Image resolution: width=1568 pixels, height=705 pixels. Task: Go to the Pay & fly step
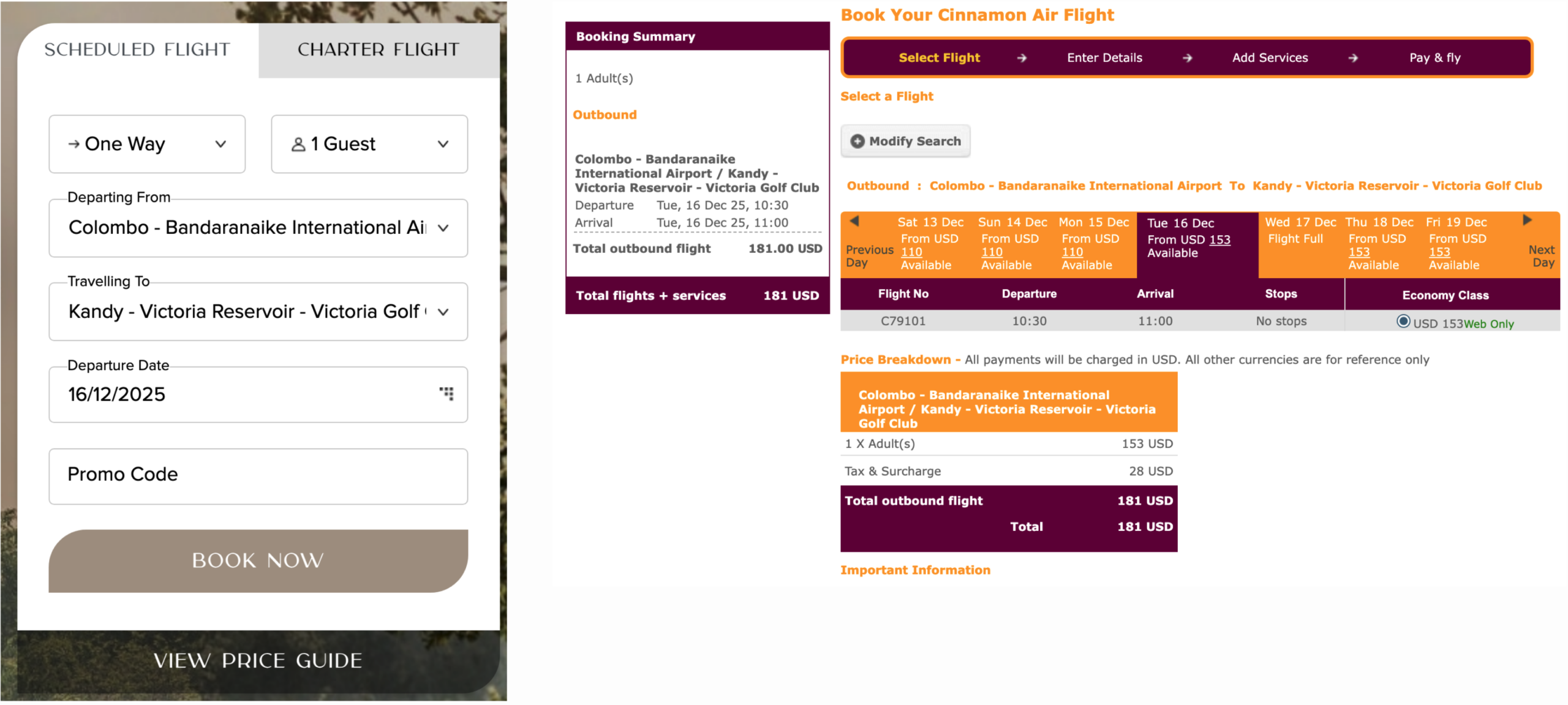1434,58
